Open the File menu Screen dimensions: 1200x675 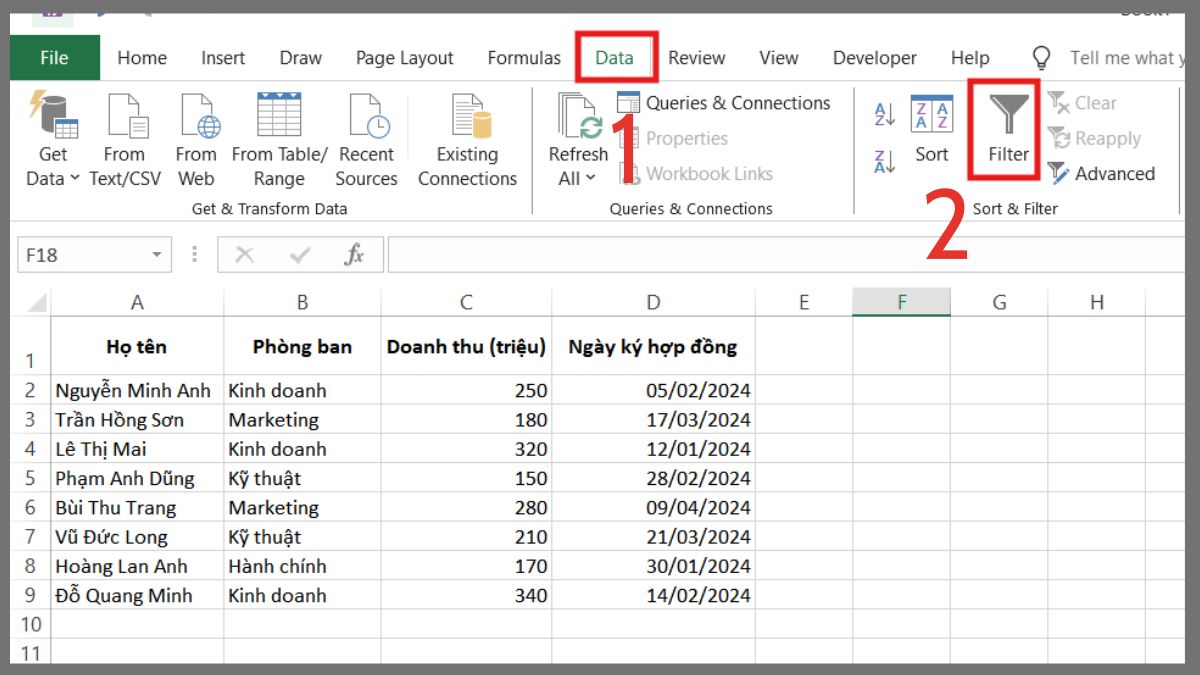54,57
